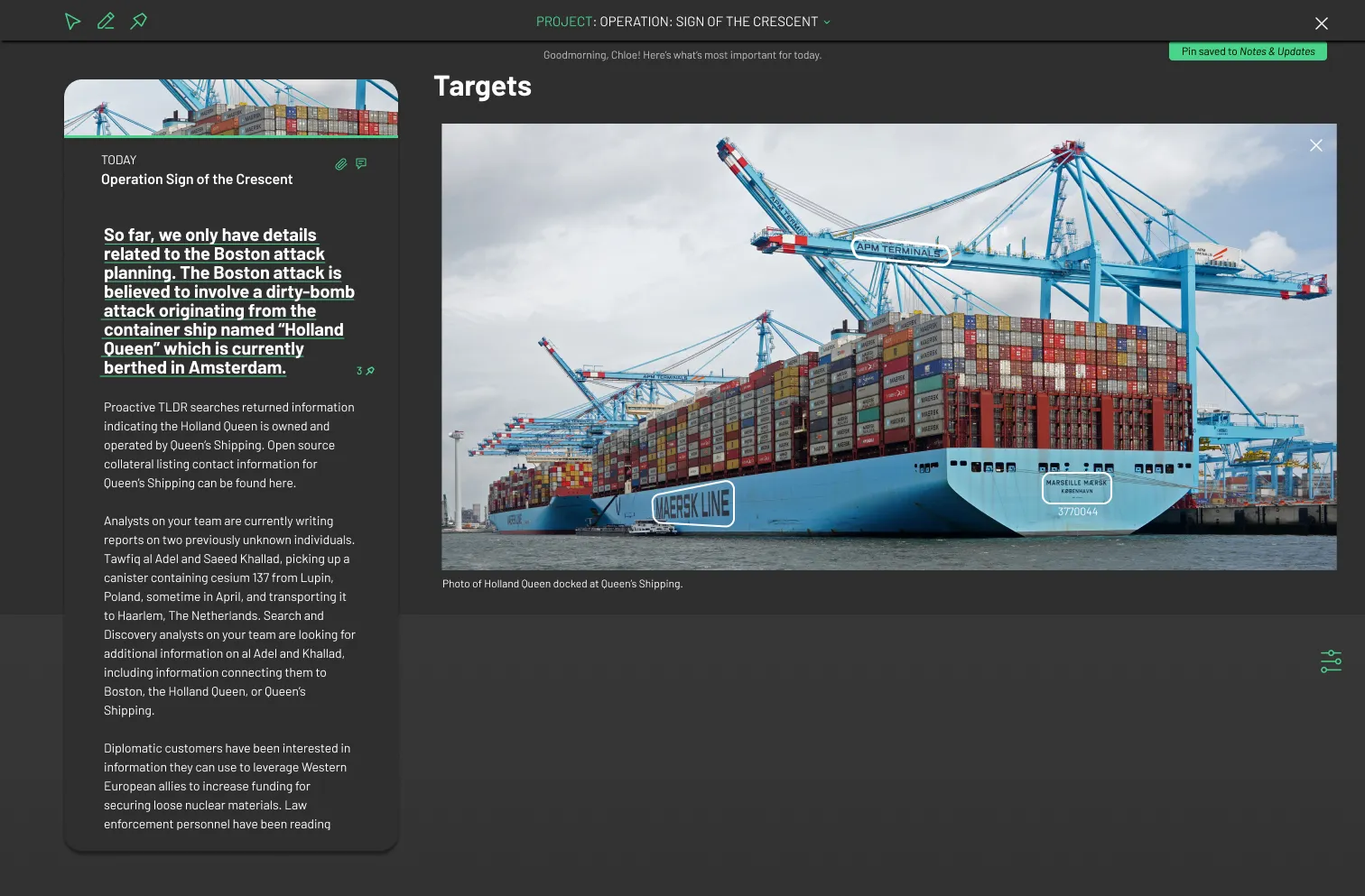Open comments on the briefing card
1365x896 pixels.
coord(361,163)
